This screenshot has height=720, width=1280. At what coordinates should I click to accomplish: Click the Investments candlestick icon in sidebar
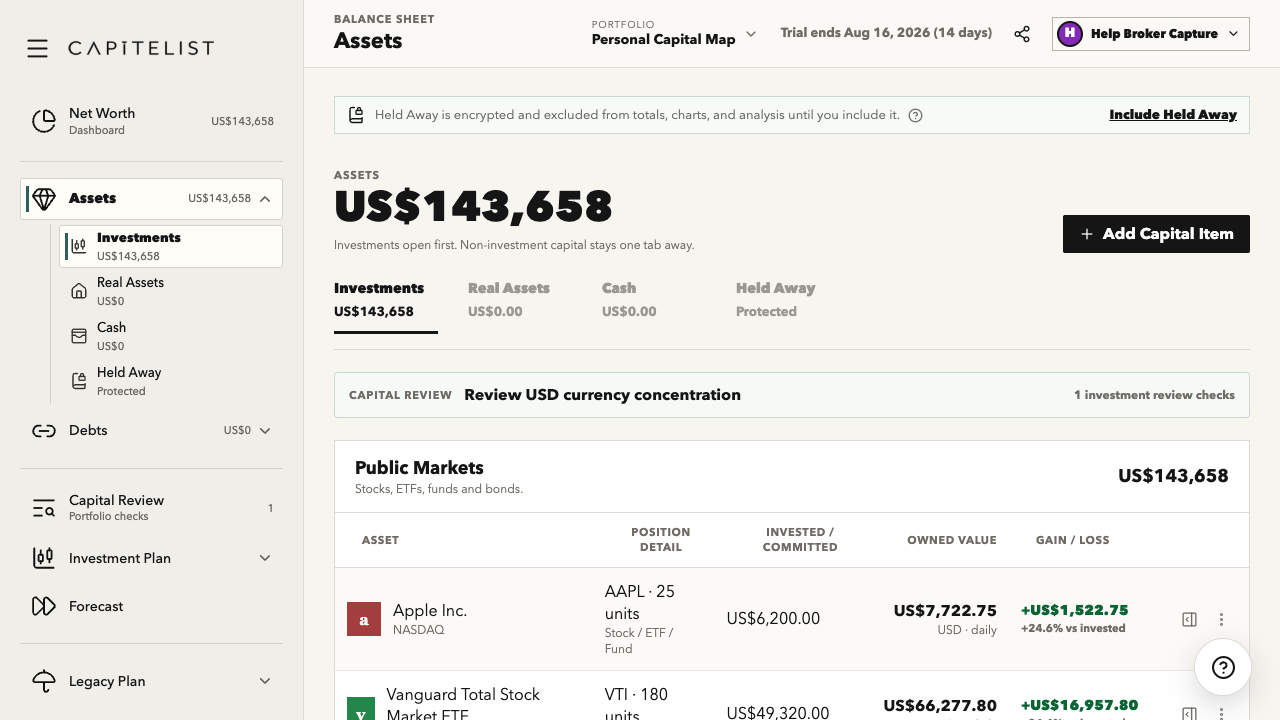coord(79,246)
